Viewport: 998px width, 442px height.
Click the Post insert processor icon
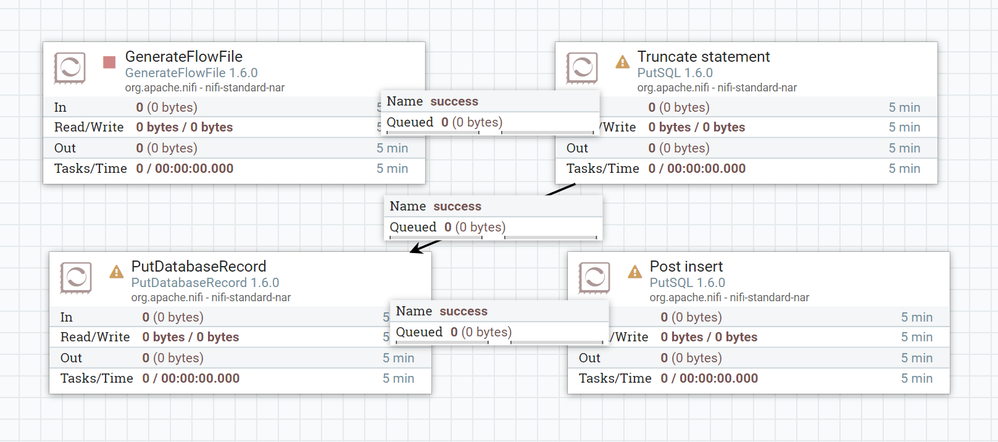tap(595, 280)
